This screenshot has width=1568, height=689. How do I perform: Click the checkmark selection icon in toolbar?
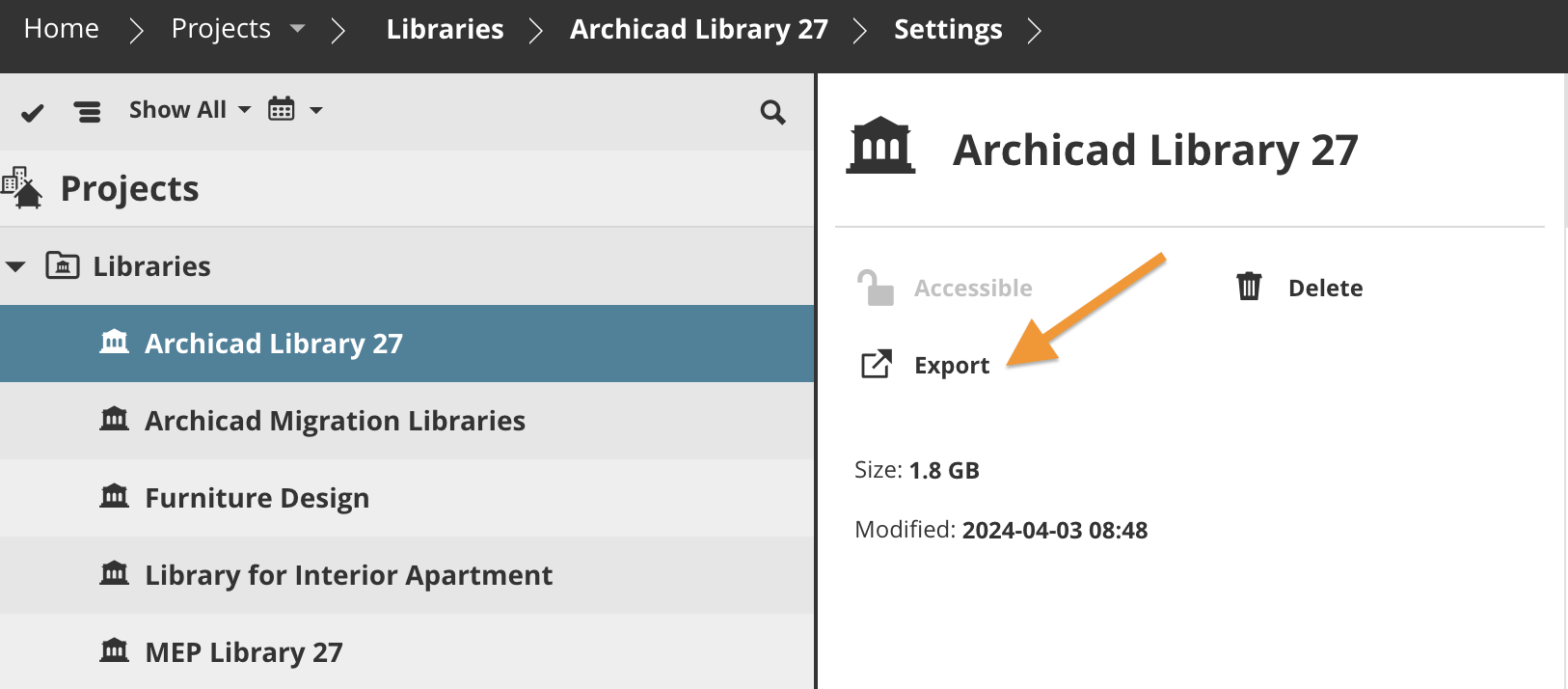(33, 113)
